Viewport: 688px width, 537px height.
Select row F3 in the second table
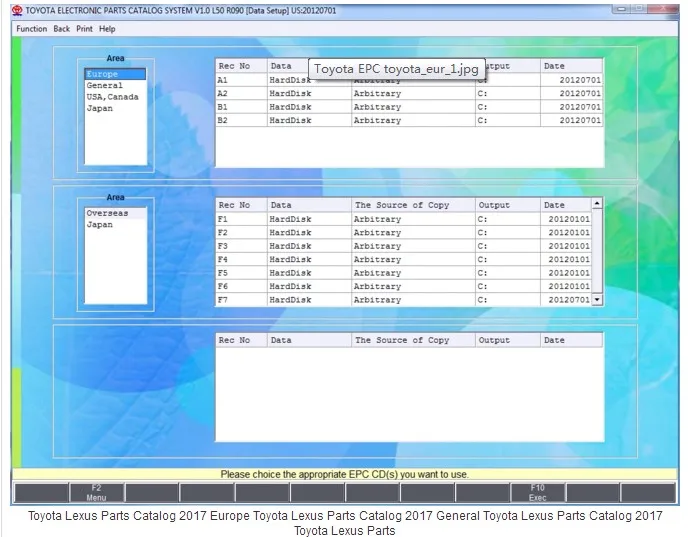tap(404, 246)
